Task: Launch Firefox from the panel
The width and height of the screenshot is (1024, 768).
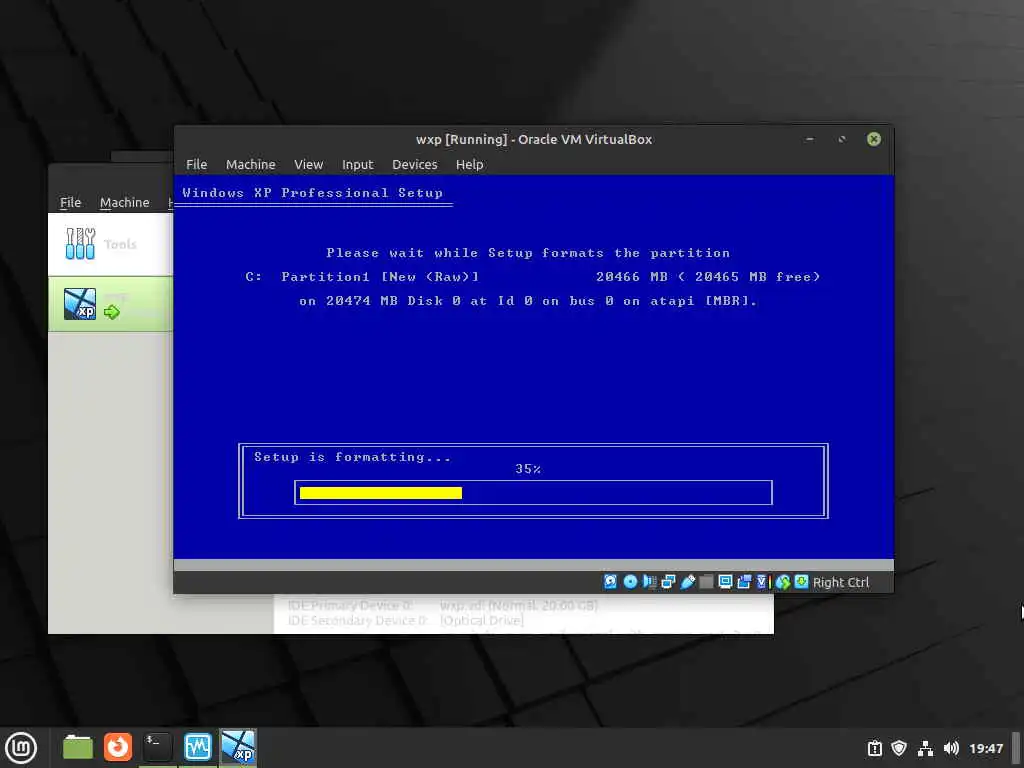Action: (x=118, y=748)
